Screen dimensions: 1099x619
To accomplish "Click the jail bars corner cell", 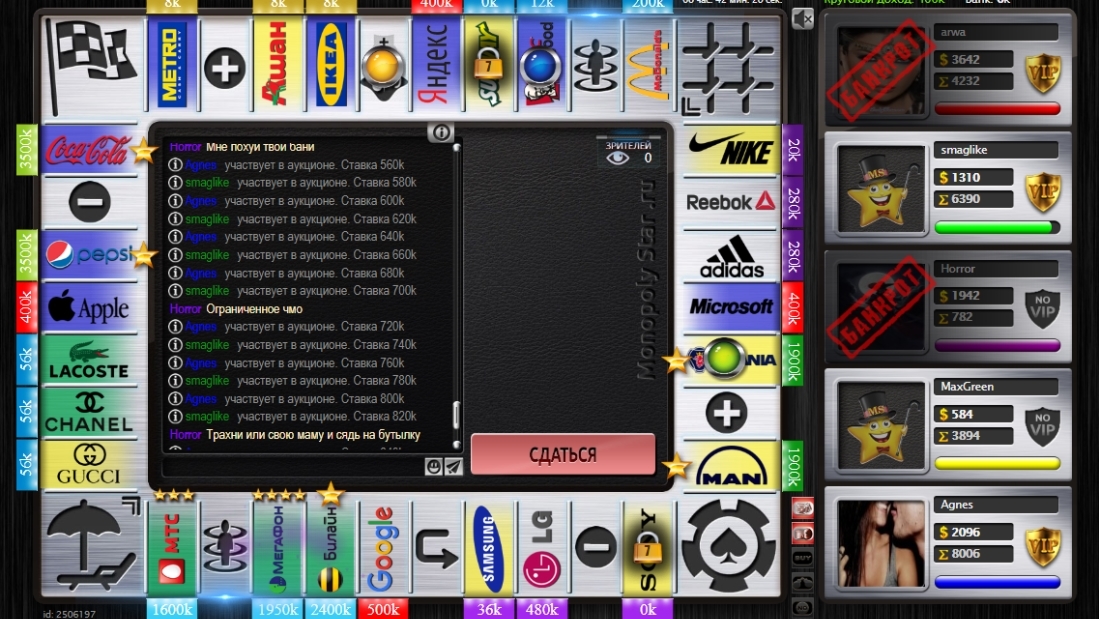I will 729,67.
